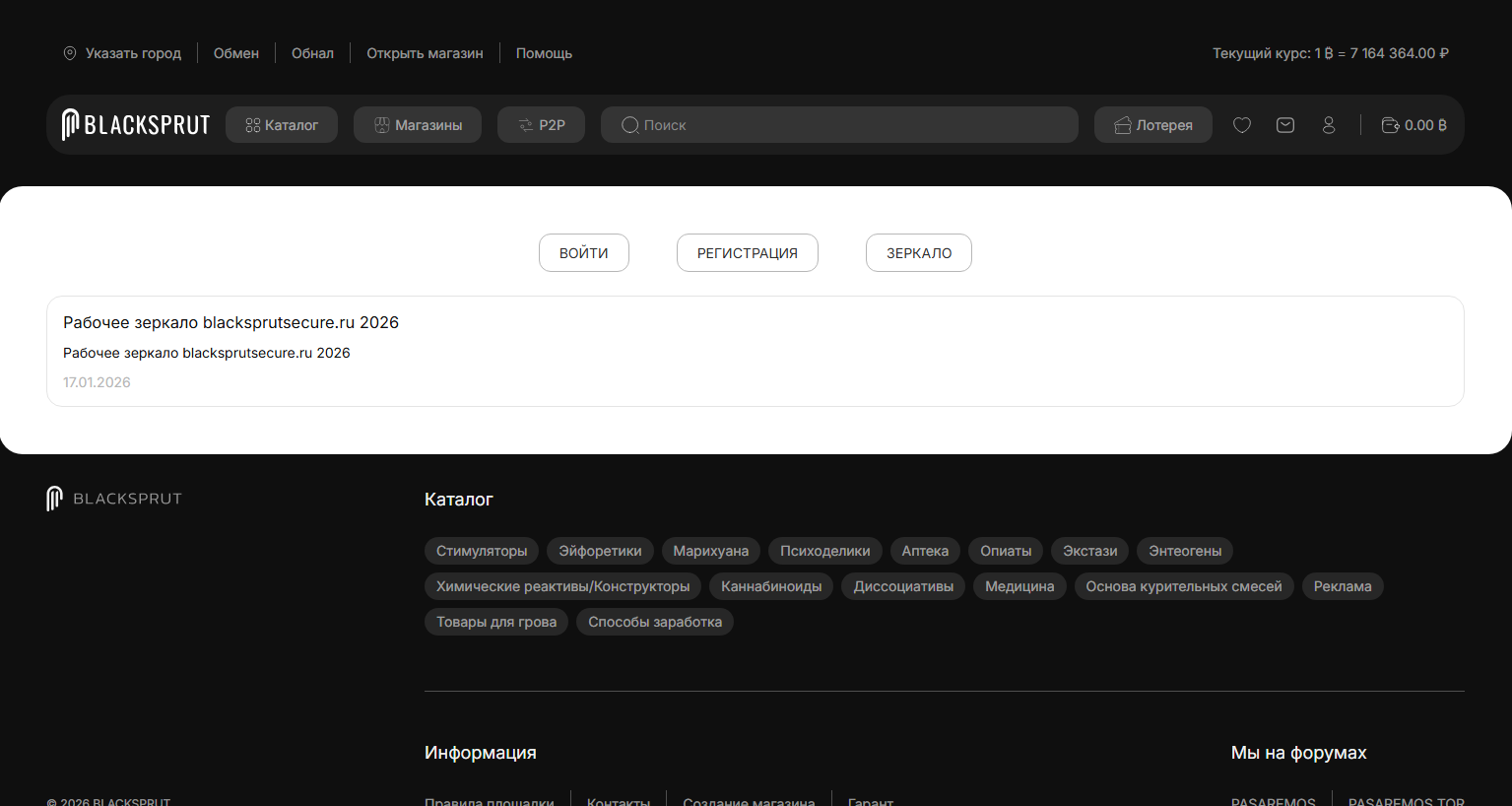1512x806 pixels.
Task: Select the Реклама footer tag
Action: tap(1343, 586)
